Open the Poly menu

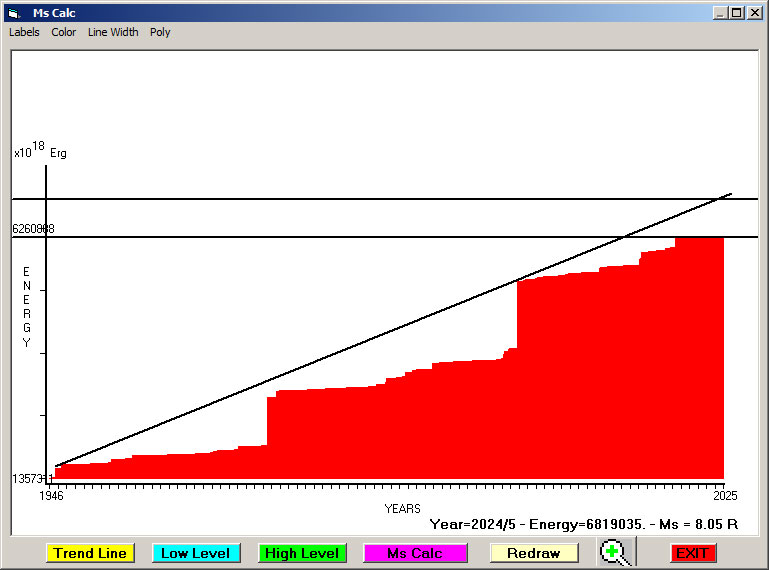tap(160, 32)
